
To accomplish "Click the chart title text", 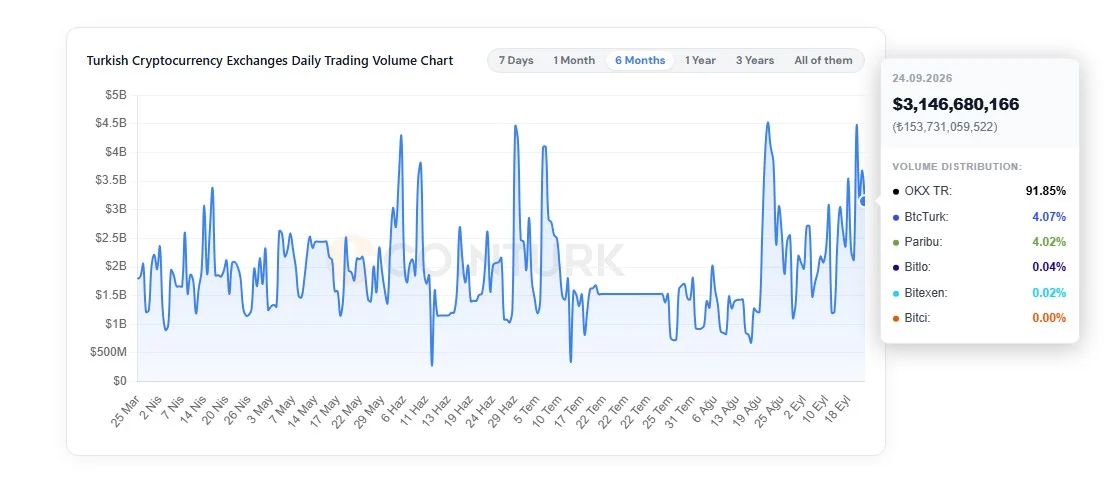I will [270, 61].
